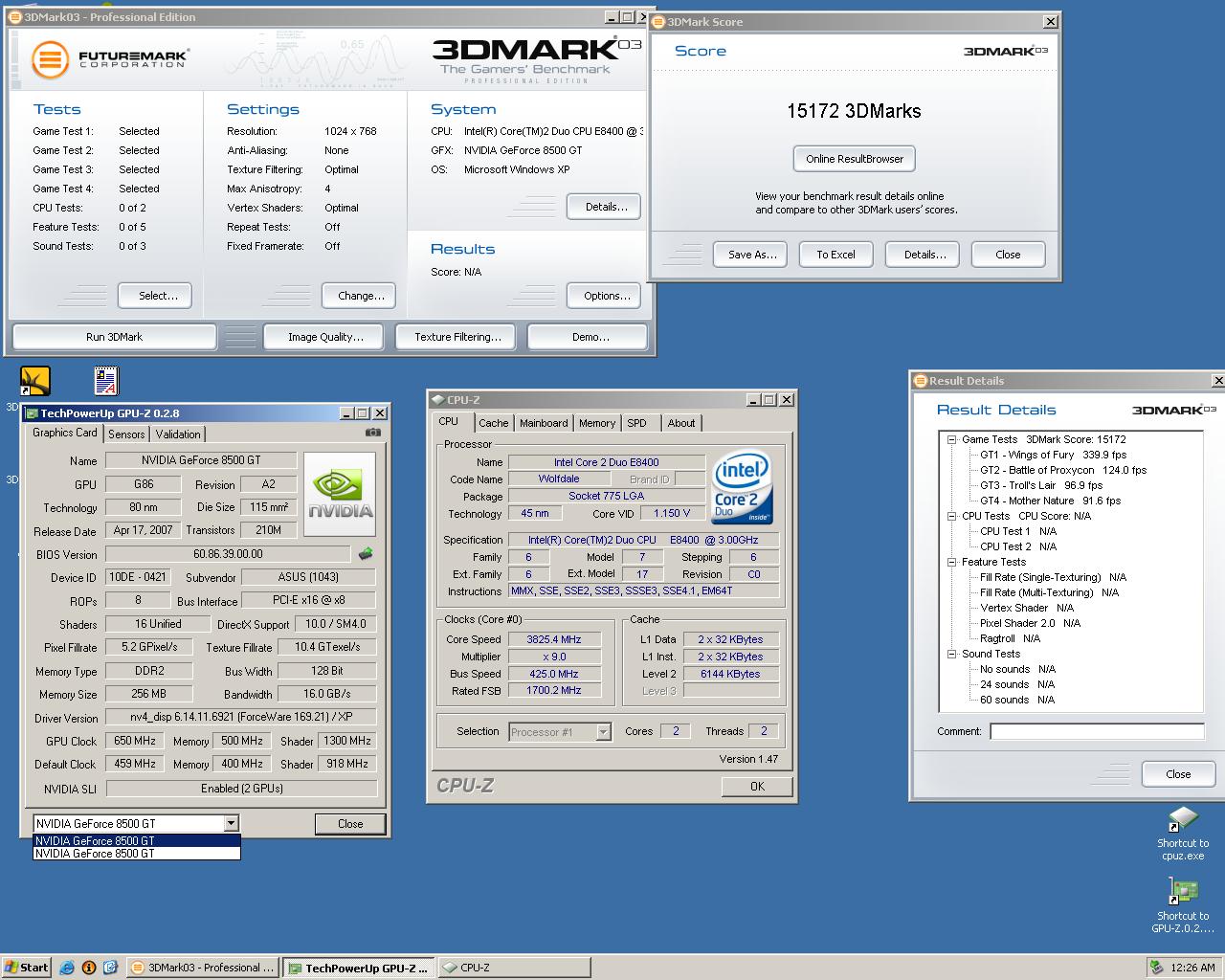Click the Core Speed 3825.4 MHz value

(554, 639)
